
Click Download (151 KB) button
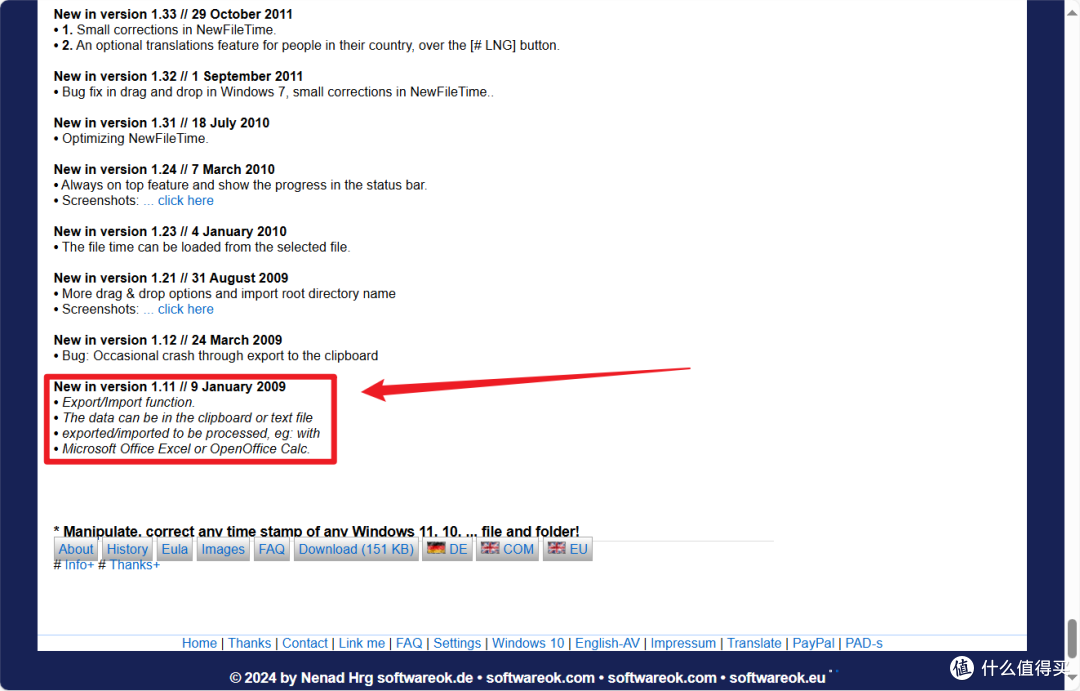(356, 549)
